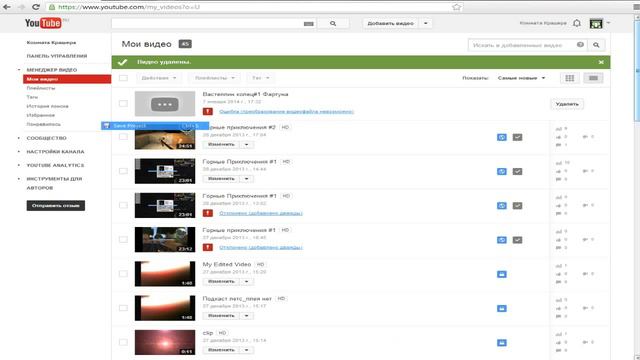Click the gray monetization icon for Горные приключения #2
The width and height of the screenshot is (640, 360).
pyautogui.click(x=517, y=137)
